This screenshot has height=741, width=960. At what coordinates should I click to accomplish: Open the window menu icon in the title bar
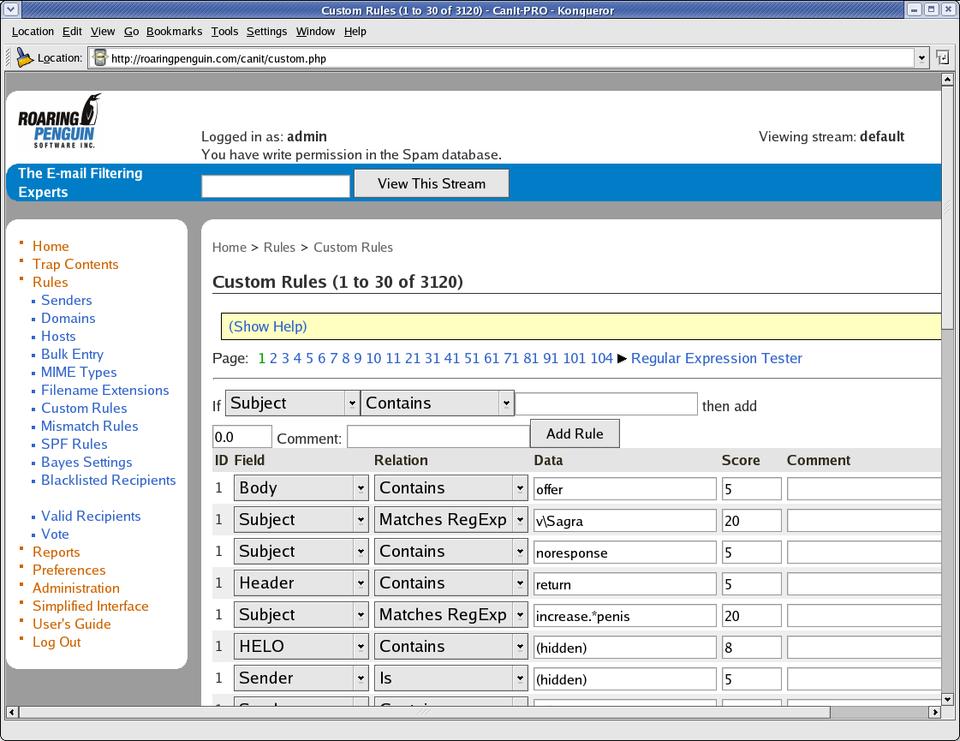point(10,10)
